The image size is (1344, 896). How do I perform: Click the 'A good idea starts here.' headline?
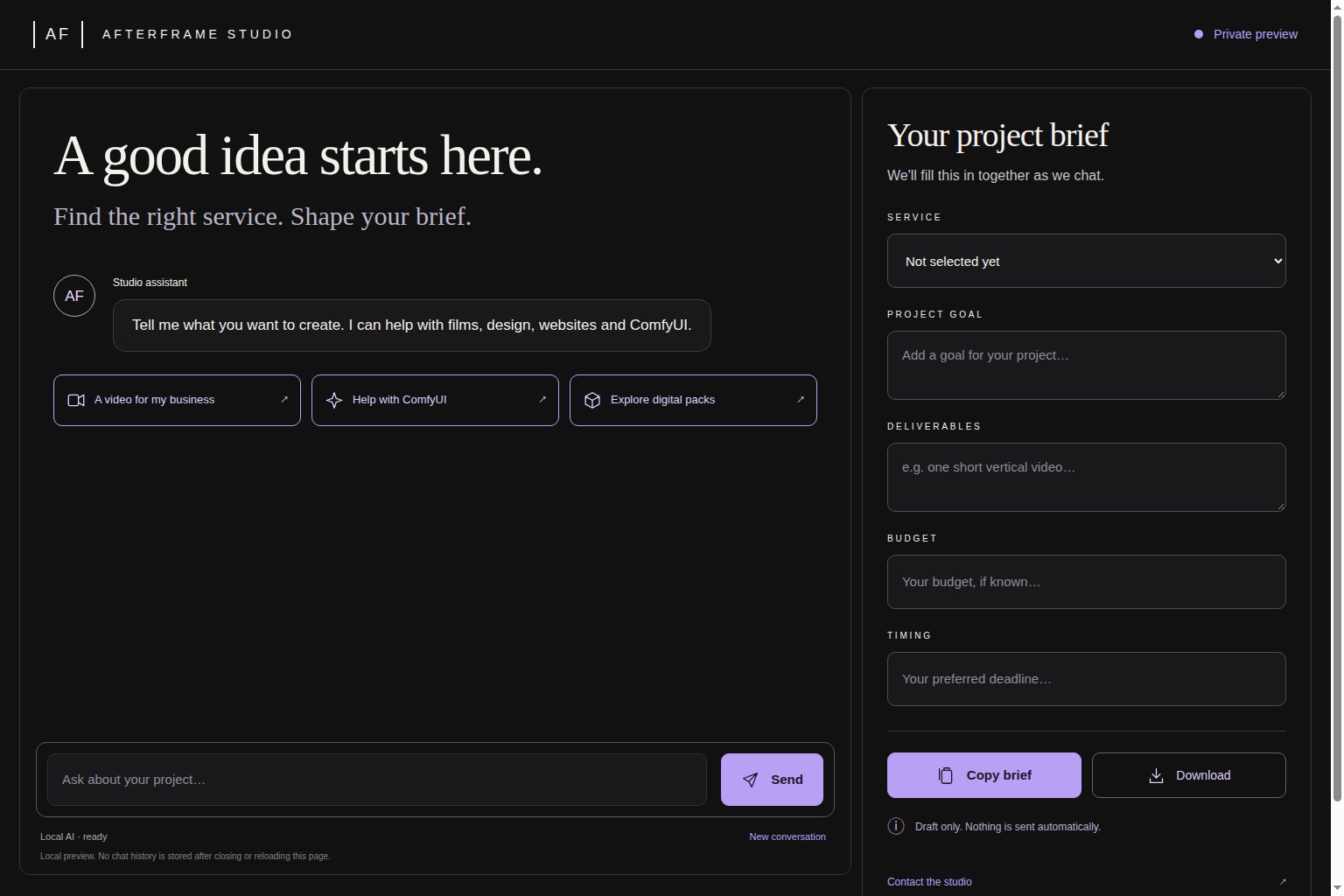click(x=298, y=156)
